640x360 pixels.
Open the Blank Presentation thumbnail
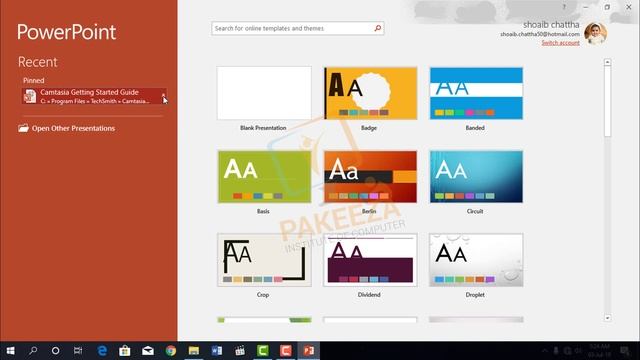264,93
